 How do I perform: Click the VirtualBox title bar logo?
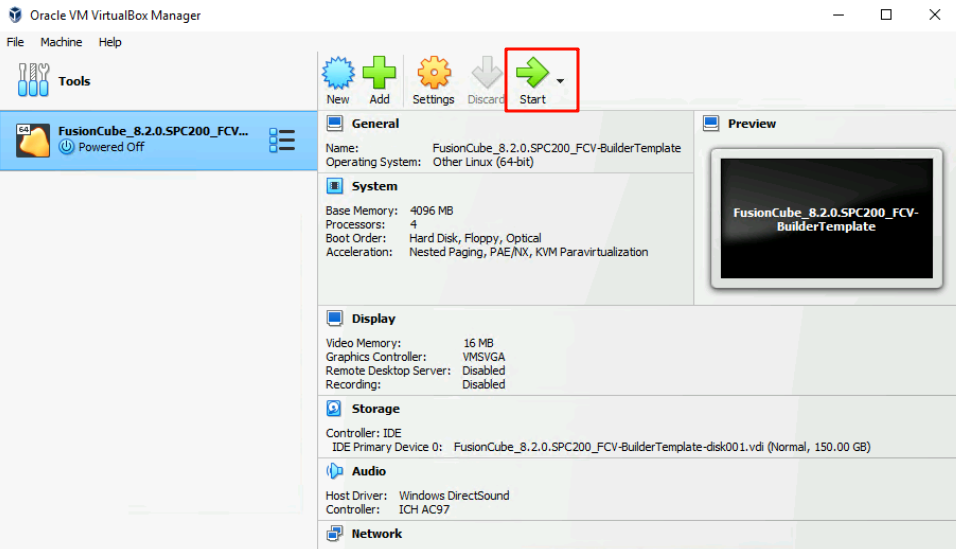coord(15,15)
